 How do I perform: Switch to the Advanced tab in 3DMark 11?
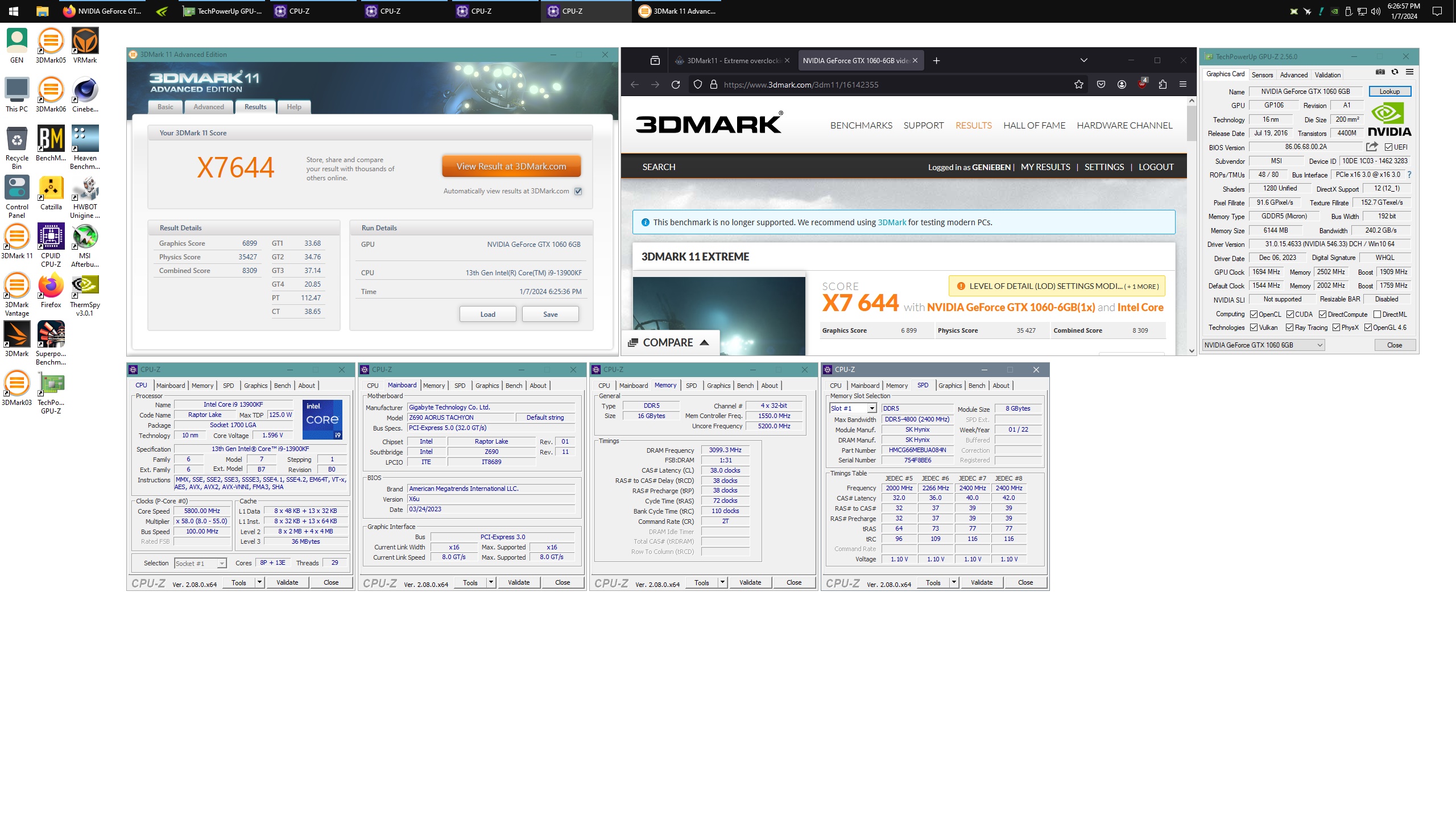(x=209, y=107)
